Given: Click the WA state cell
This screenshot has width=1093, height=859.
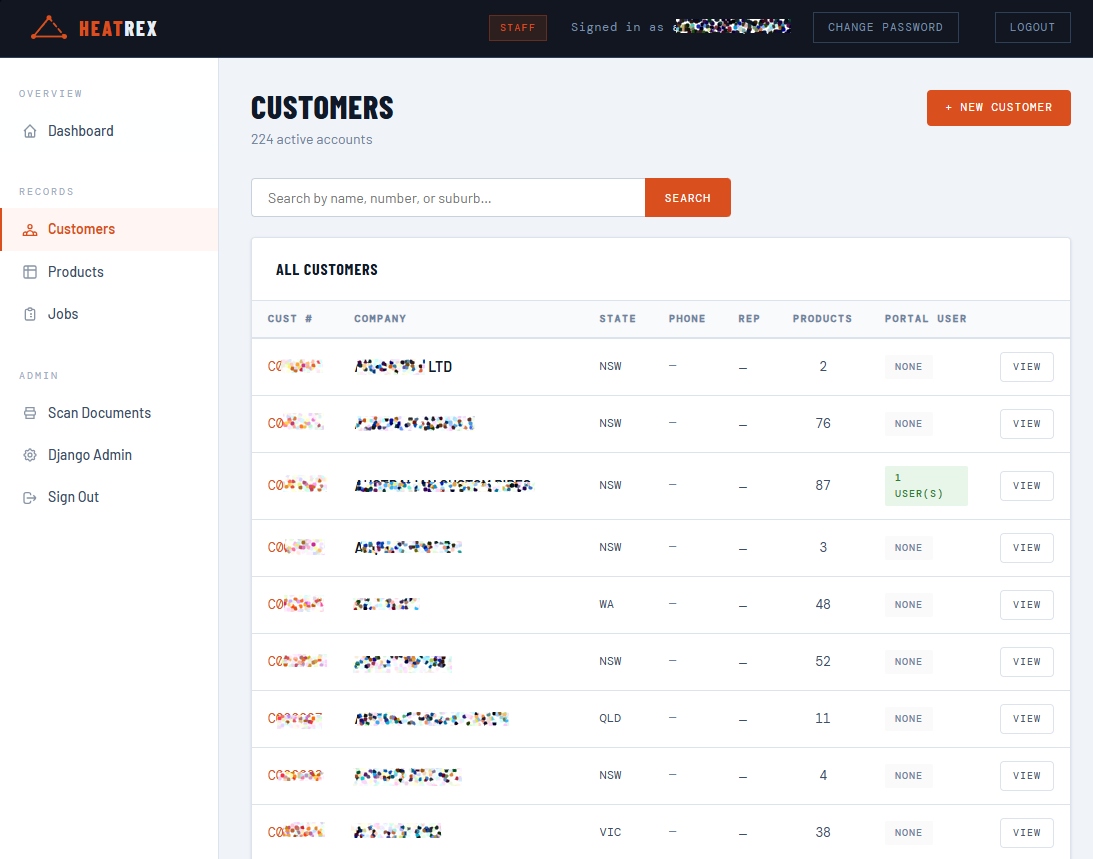Looking at the screenshot, I should pos(606,605).
